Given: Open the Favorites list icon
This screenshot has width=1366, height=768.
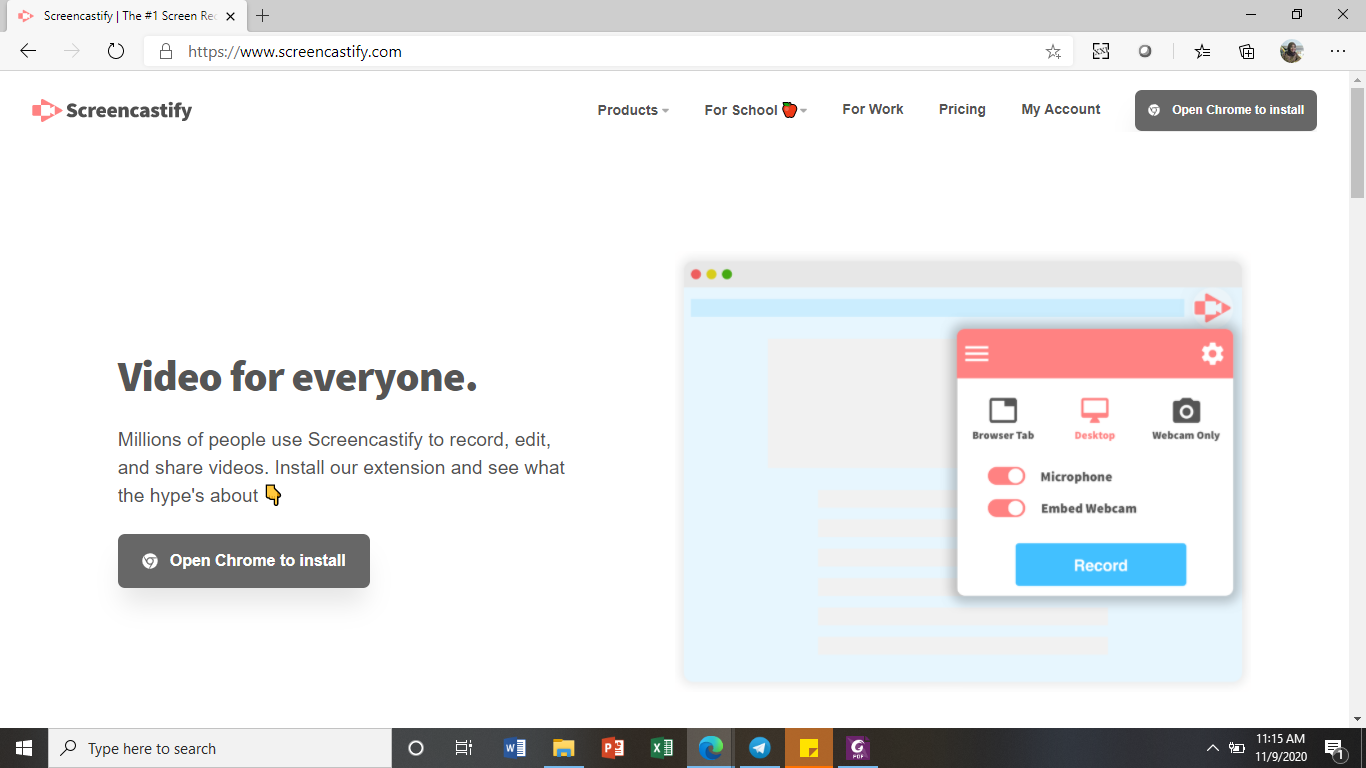Looking at the screenshot, I should [1202, 52].
